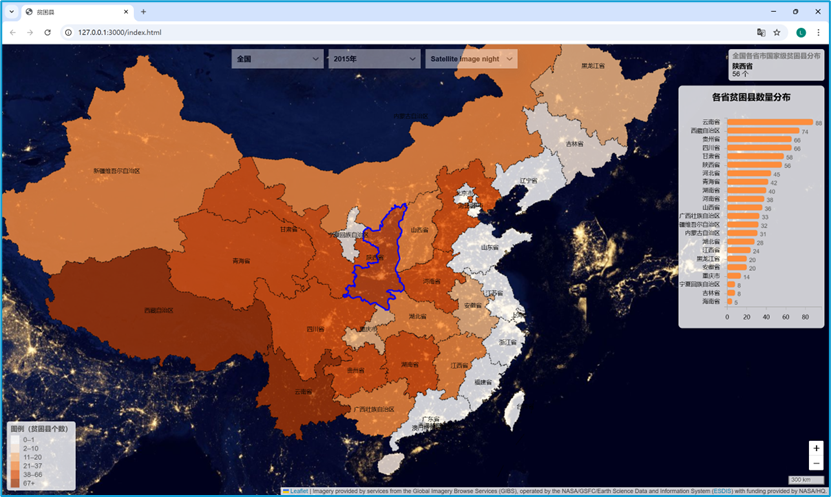
Task: Click the 各省贫困县数量分布 chart title
Action: pyautogui.click(x=751, y=97)
